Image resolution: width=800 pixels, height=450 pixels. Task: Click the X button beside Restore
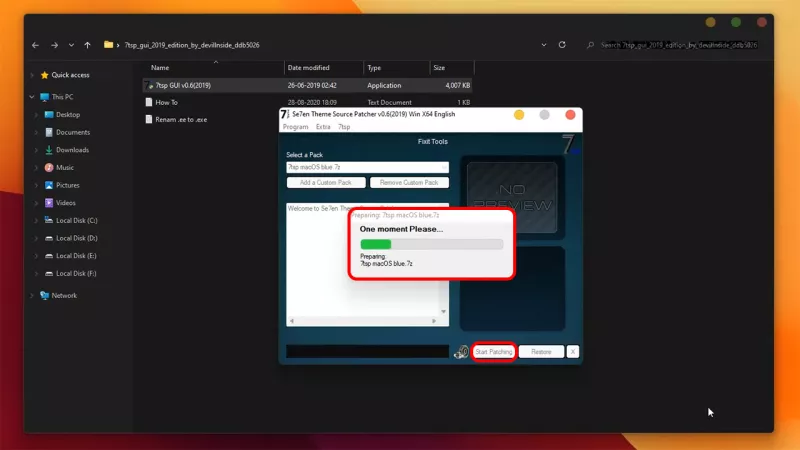pyautogui.click(x=572, y=352)
